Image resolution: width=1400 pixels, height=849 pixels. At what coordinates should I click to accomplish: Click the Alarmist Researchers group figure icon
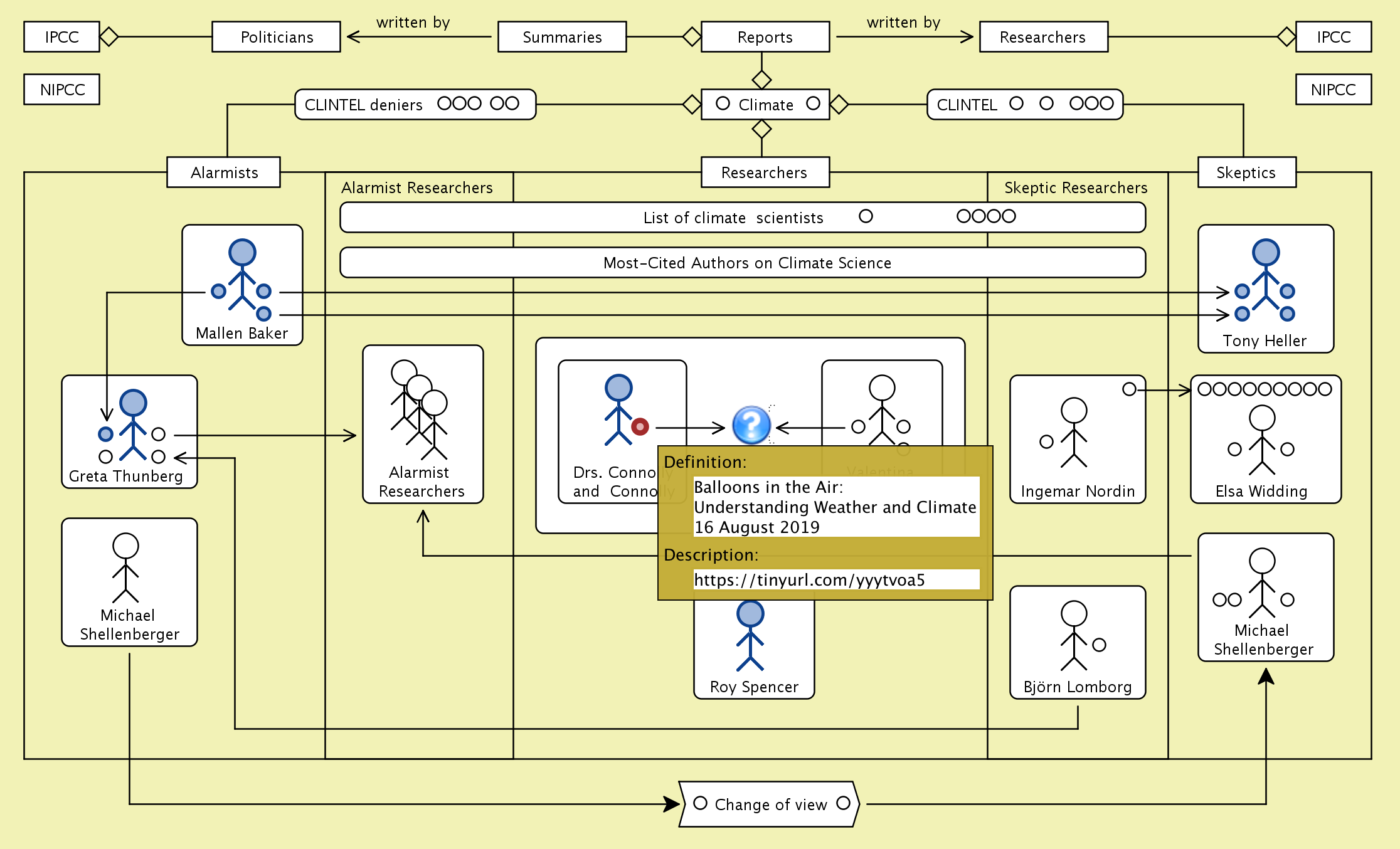click(x=419, y=409)
